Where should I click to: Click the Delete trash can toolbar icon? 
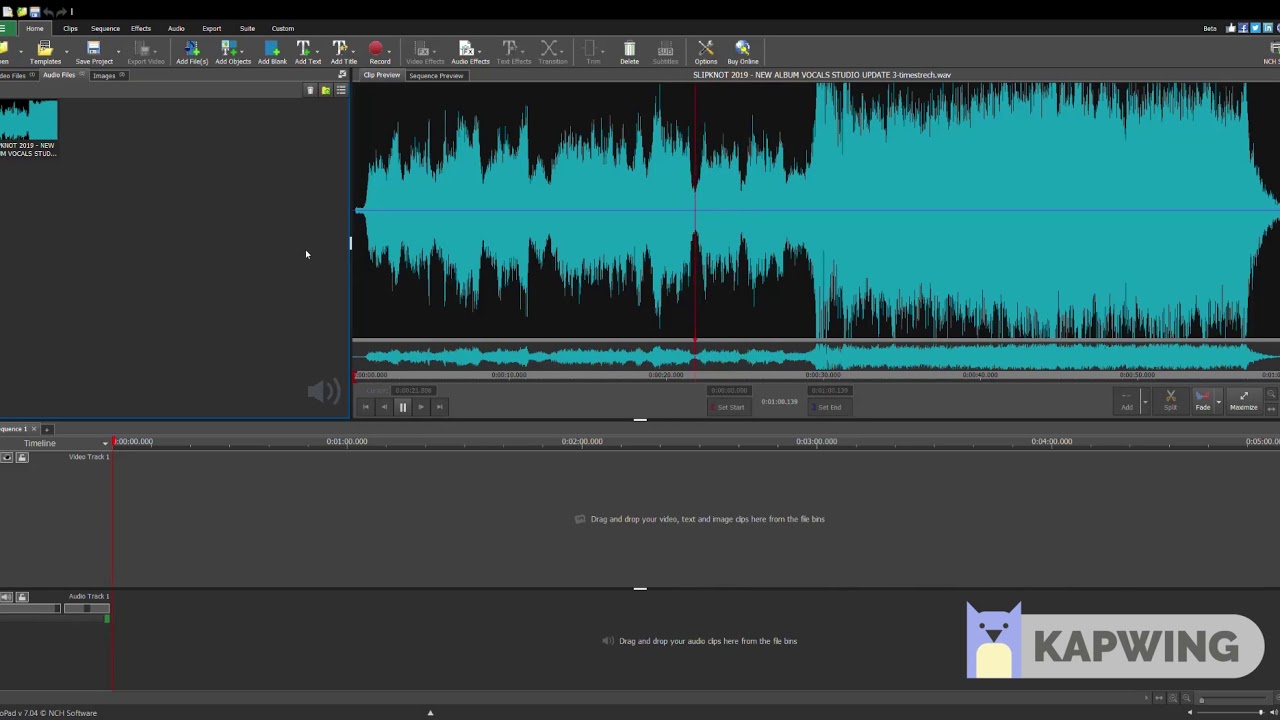629,49
